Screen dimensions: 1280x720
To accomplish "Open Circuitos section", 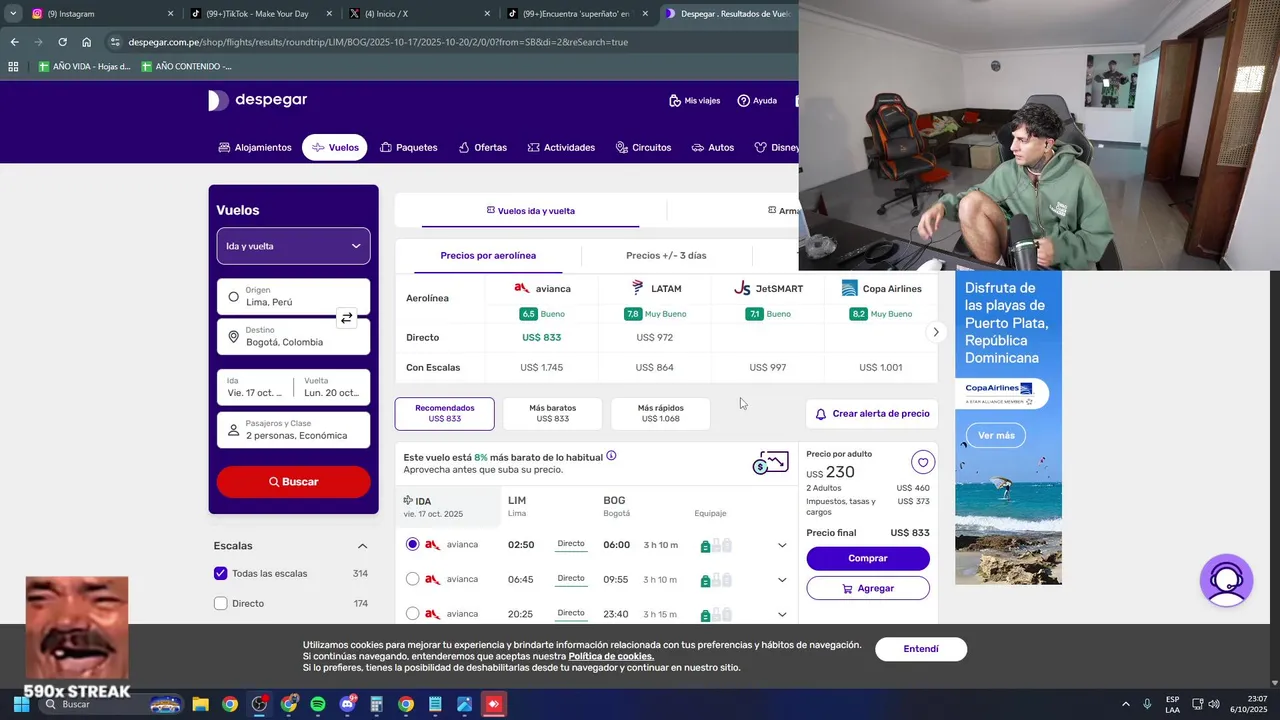I will [643, 147].
